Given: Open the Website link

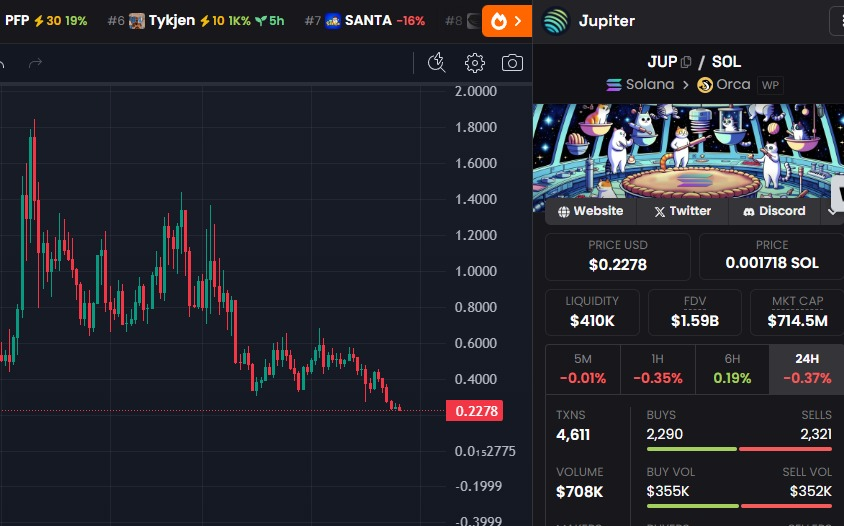Looking at the screenshot, I should click(590, 211).
